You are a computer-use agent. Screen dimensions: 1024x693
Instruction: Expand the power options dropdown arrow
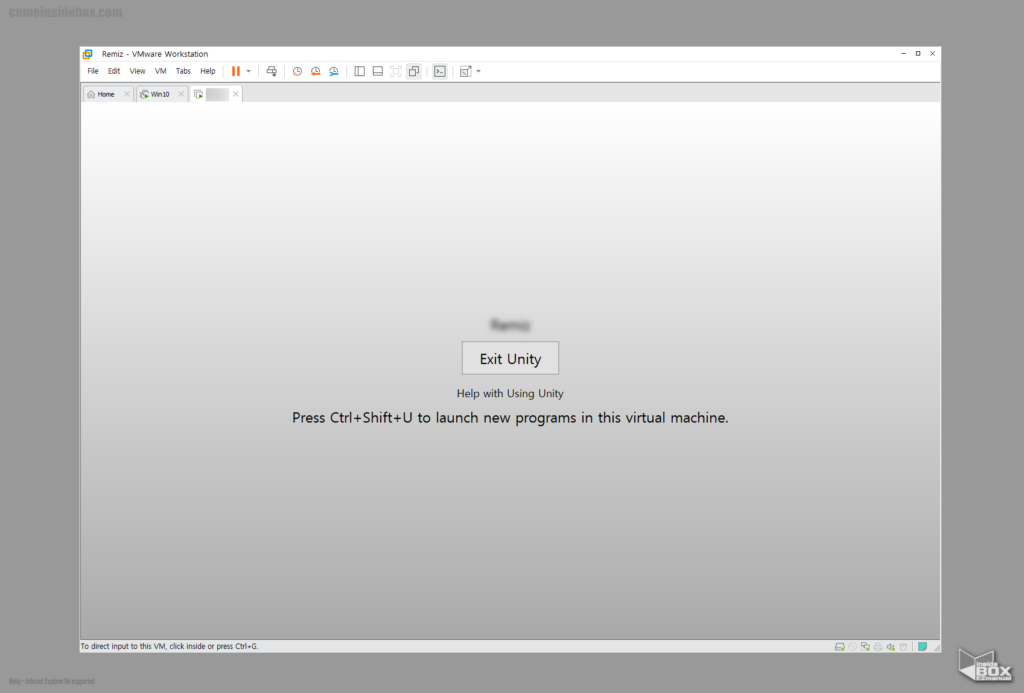pos(249,71)
